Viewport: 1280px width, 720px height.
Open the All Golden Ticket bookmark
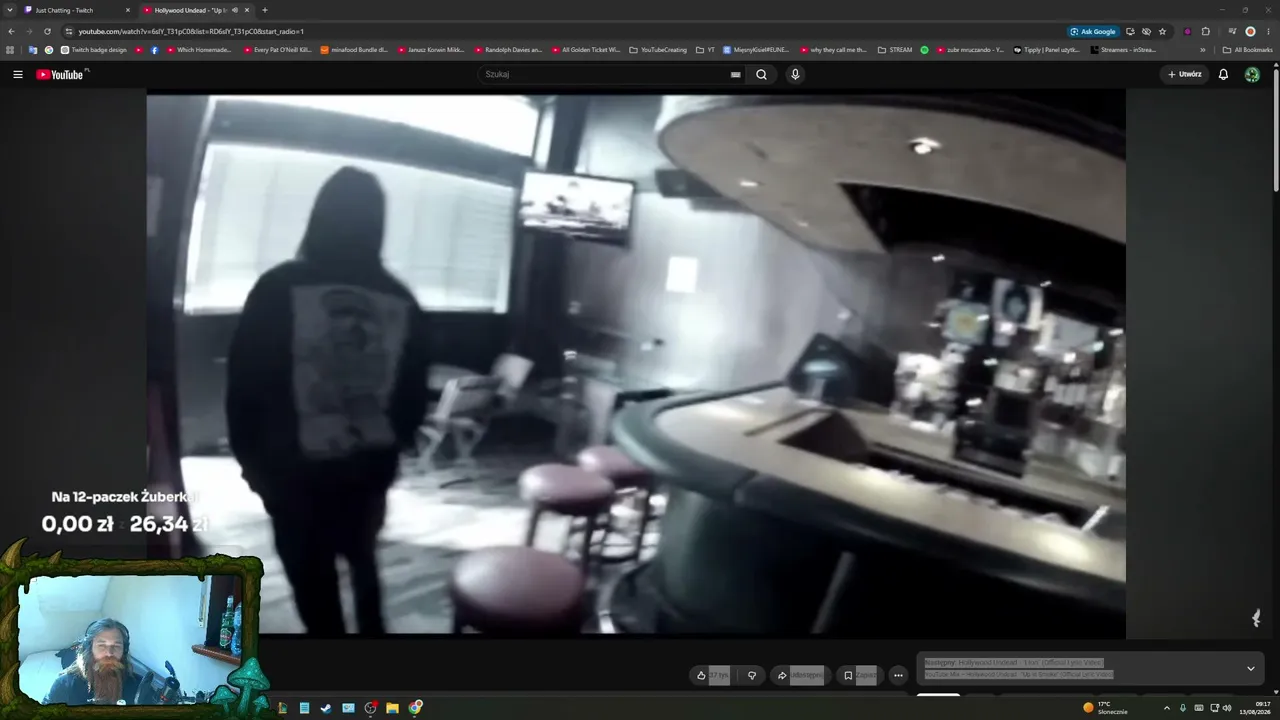[x=585, y=50]
